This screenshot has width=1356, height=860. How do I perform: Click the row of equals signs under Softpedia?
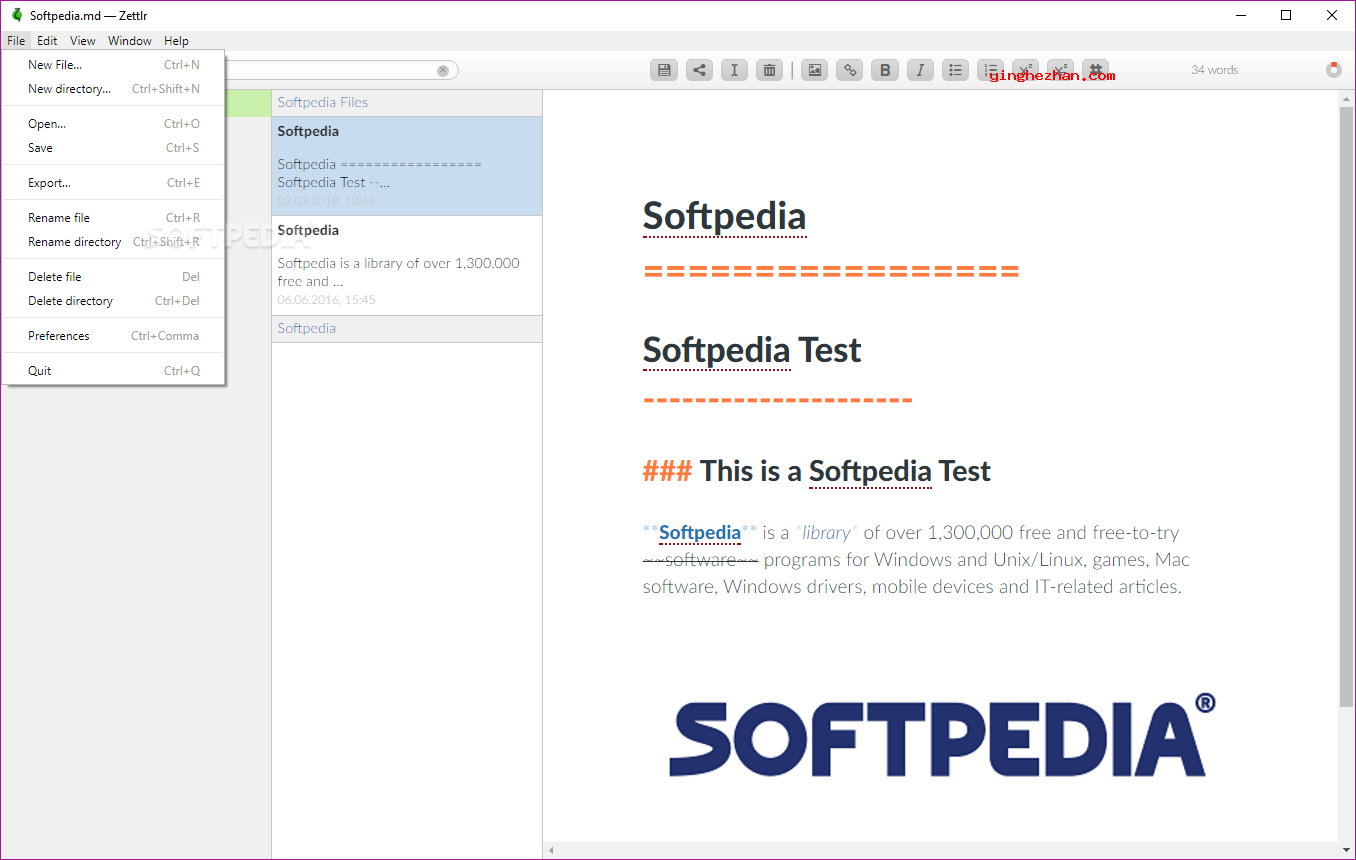[x=831, y=272]
